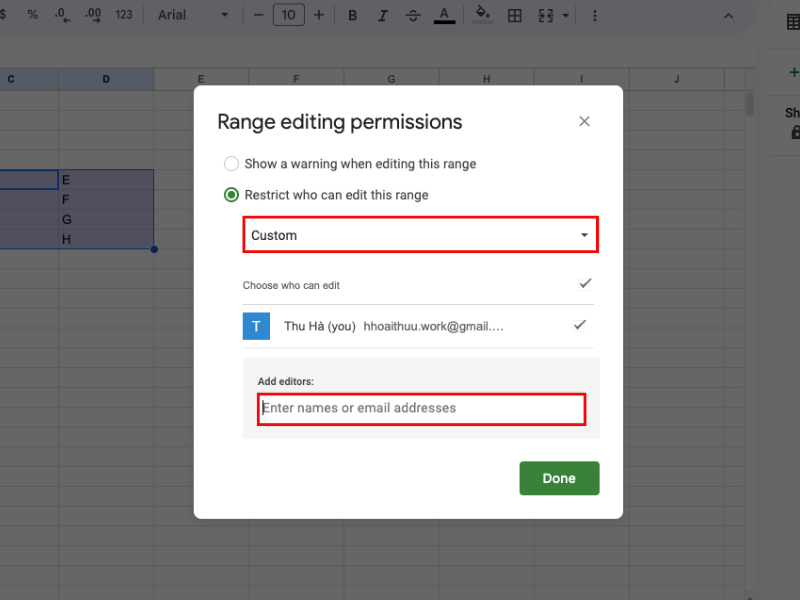Select 'Show a warning when editing this range'
The height and width of the screenshot is (600, 800).
(231, 164)
